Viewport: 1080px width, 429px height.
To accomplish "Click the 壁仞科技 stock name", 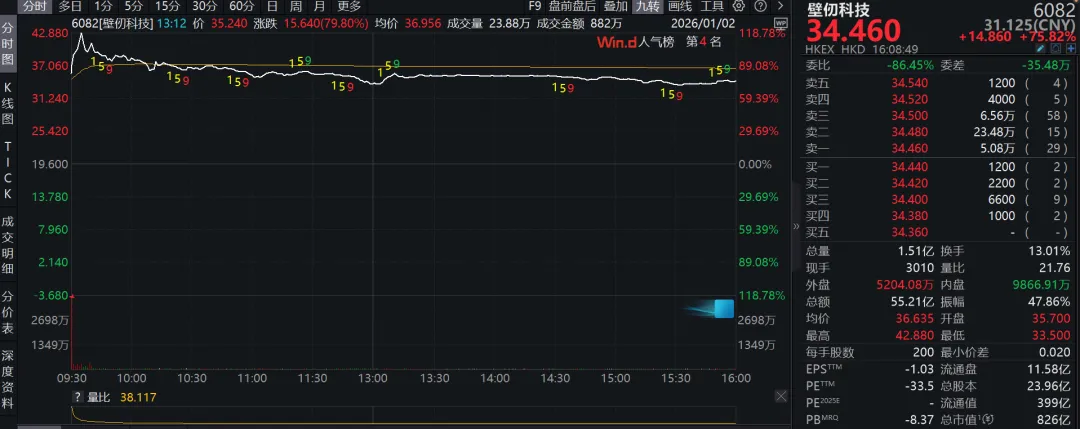I will (837, 10).
